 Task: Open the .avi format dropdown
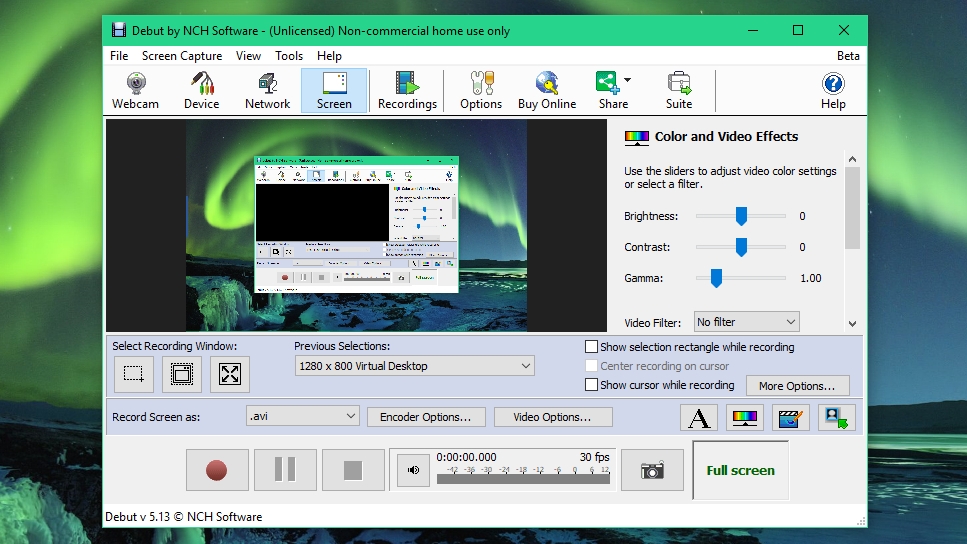coord(302,416)
